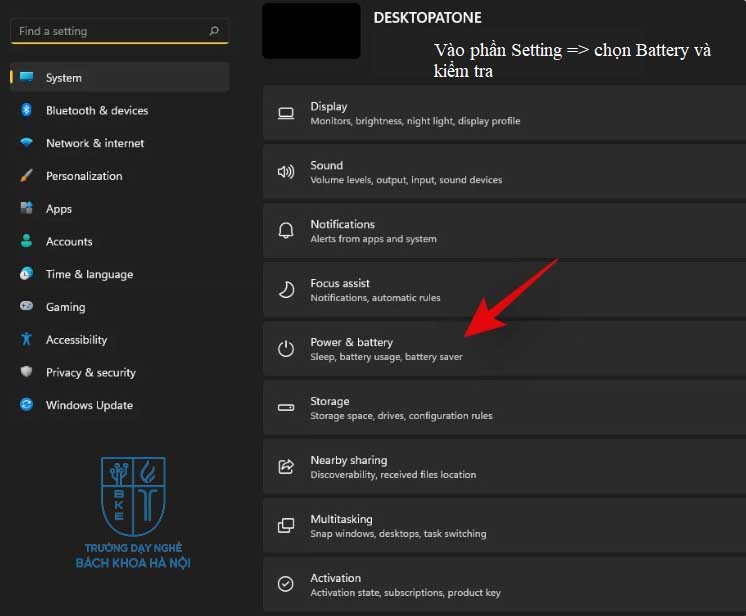The height and width of the screenshot is (616, 746).
Task: Click the Display laptop icon
Action: 286,113
